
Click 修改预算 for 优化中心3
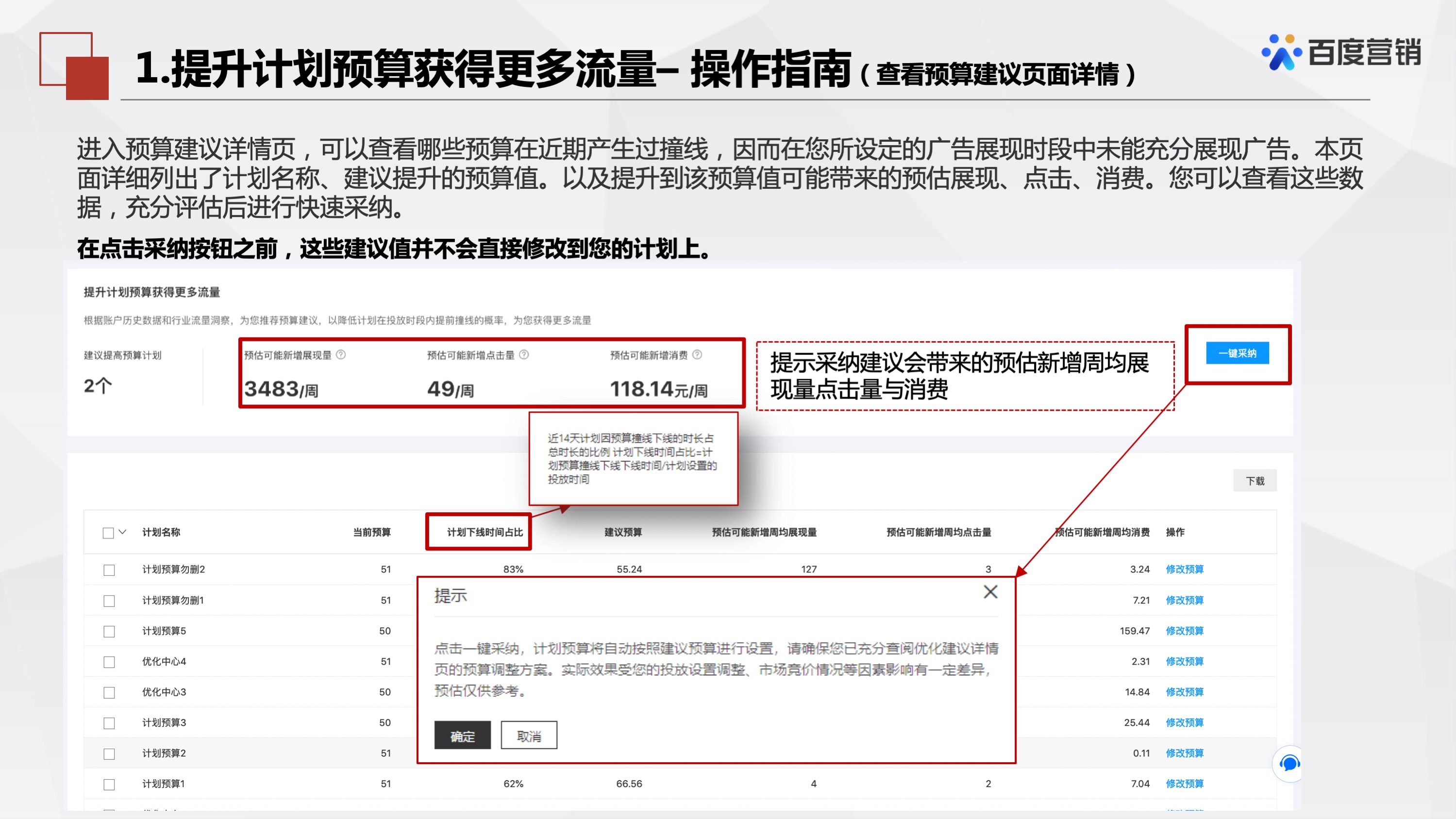(x=1185, y=692)
